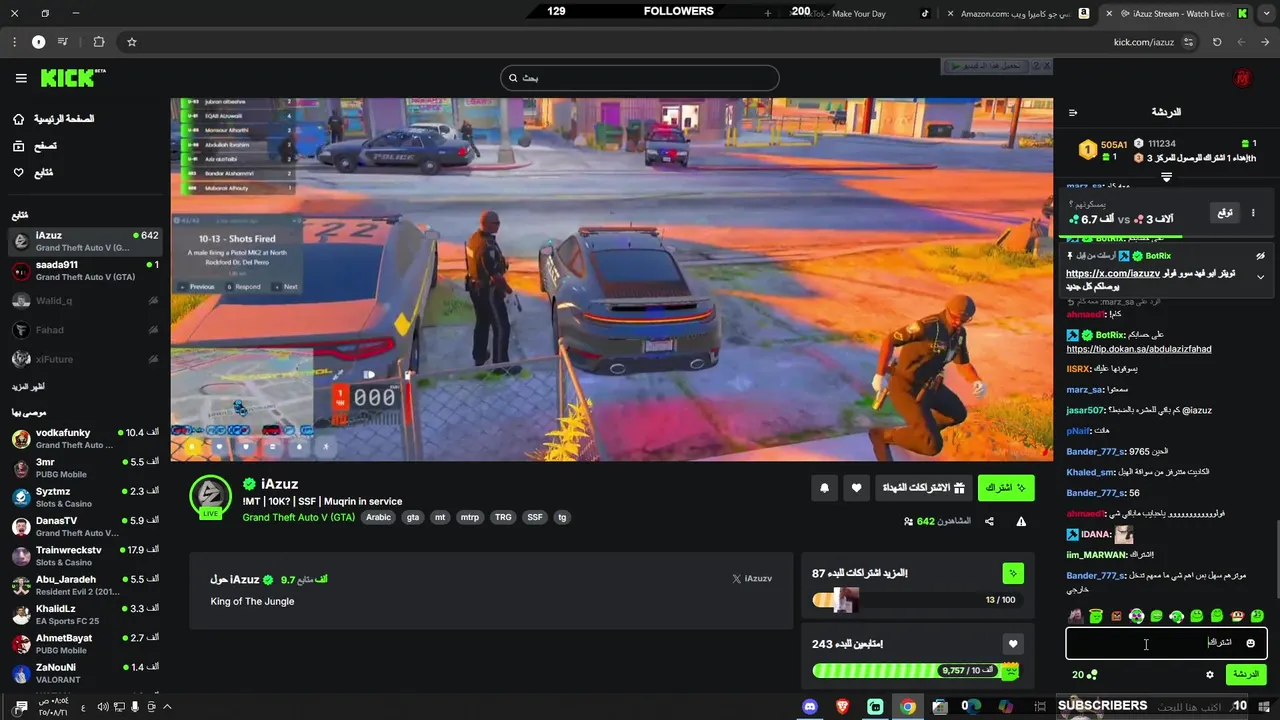Click the heart icon on followers goal
1280x720 pixels.
1013,644
